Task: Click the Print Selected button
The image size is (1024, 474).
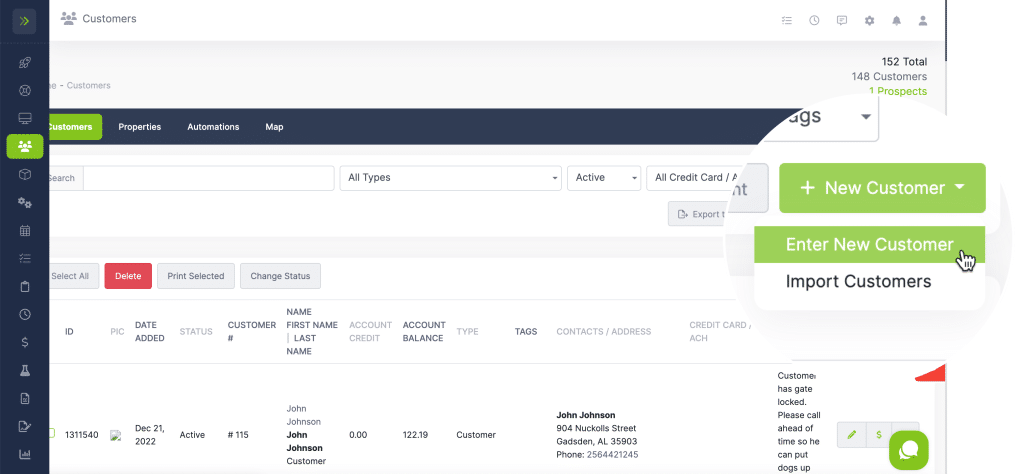Action: click(x=196, y=276)
